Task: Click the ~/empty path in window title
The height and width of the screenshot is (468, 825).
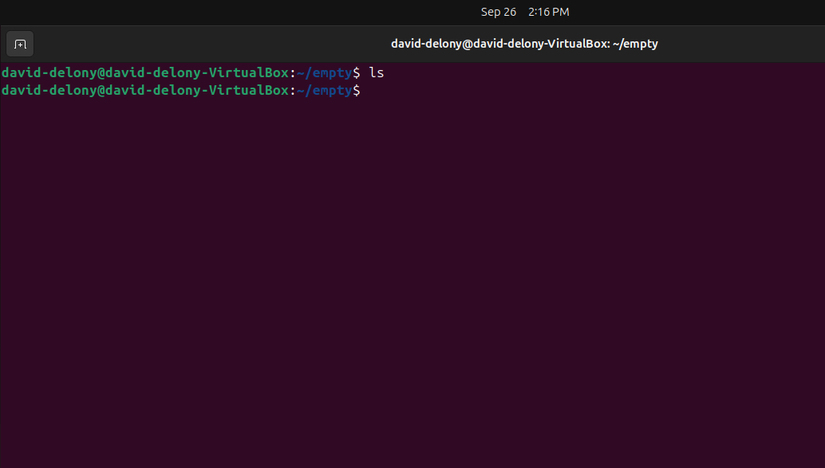Action: 636,44
